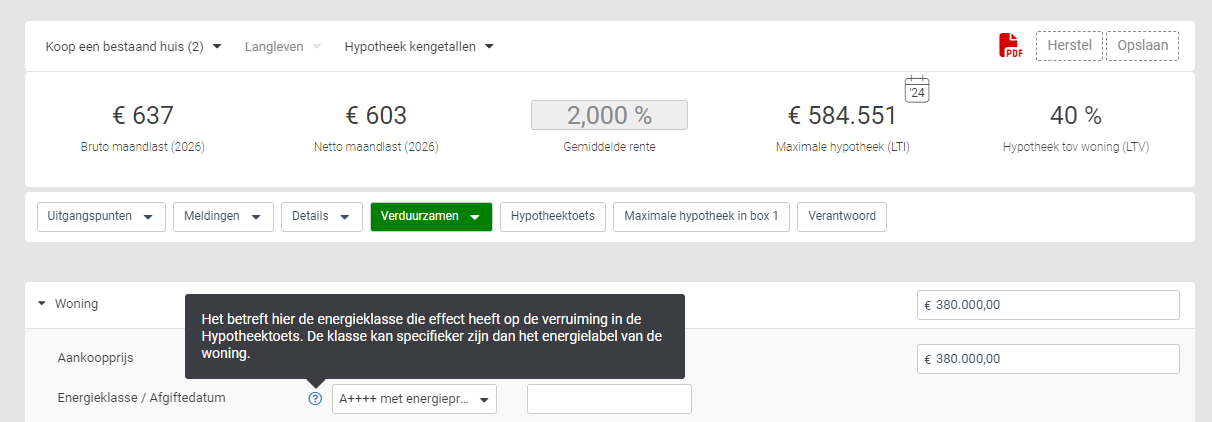Click the empty Afgiftedatum date field
This screenshot has height=422, width=1212.
(x=609, y=399)
